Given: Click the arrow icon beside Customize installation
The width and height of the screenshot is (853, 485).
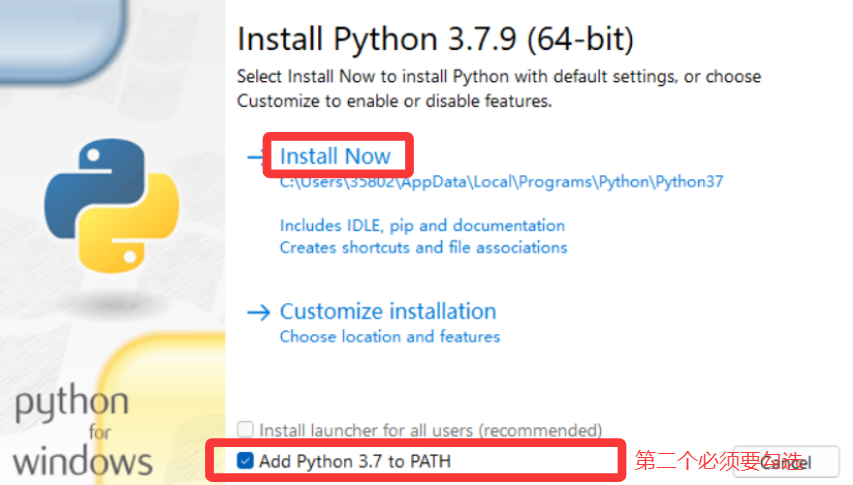Looking at the screenshot, I should point(258,313).
